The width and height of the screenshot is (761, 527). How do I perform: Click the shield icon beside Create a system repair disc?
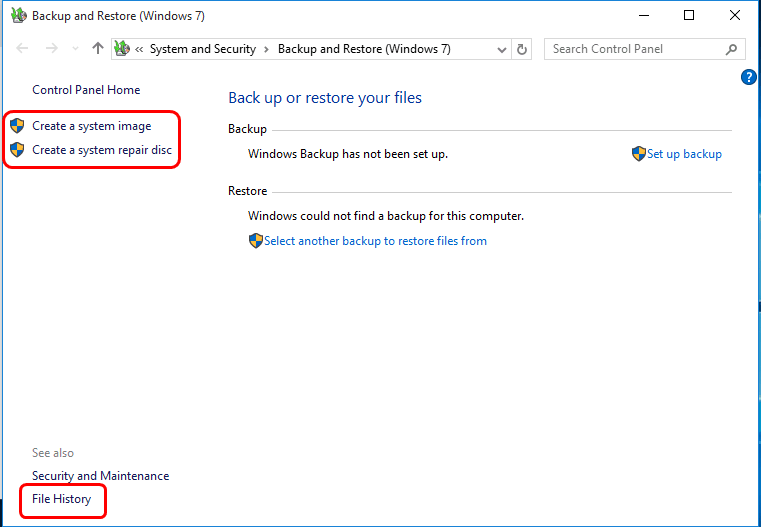tap(17, 150)
